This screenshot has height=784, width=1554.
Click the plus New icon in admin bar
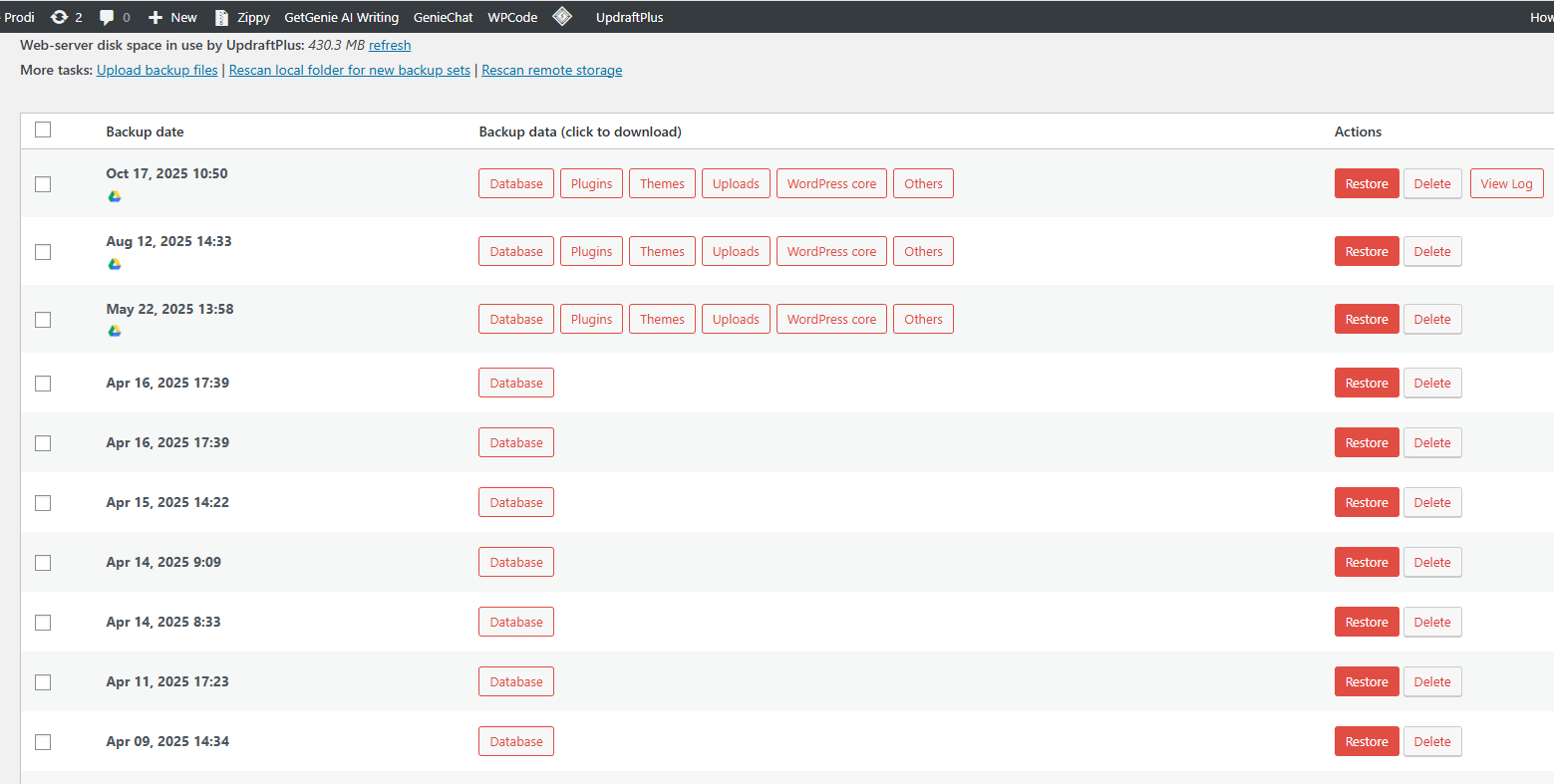pyautogui.click(x=155, y=17)
